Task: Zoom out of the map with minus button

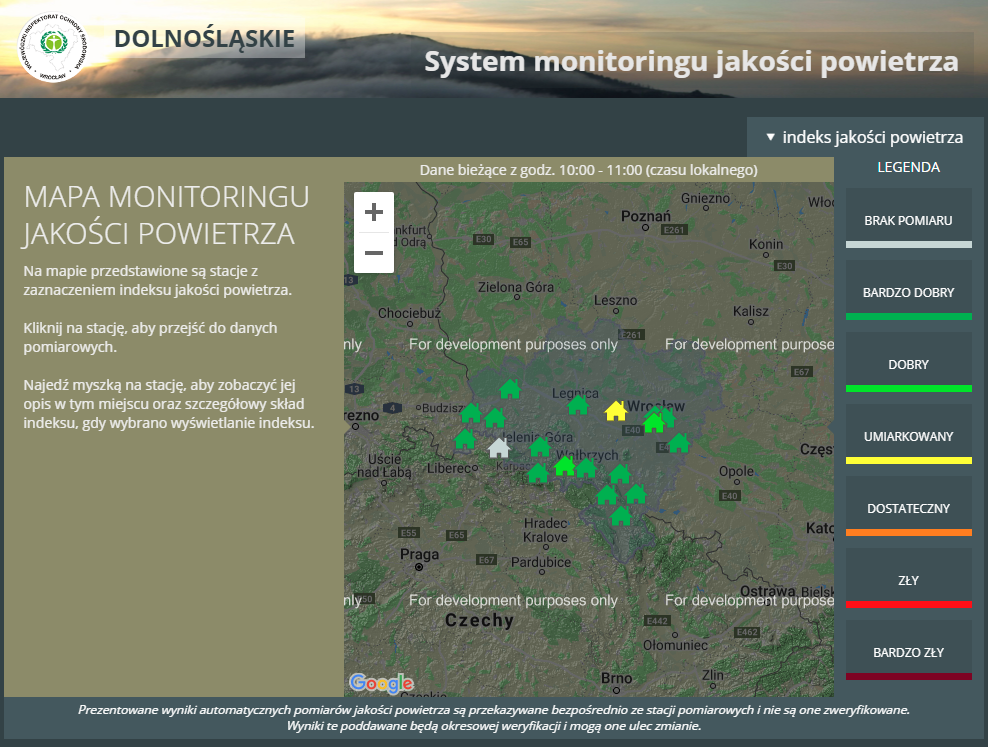Action: coord(374,253)
